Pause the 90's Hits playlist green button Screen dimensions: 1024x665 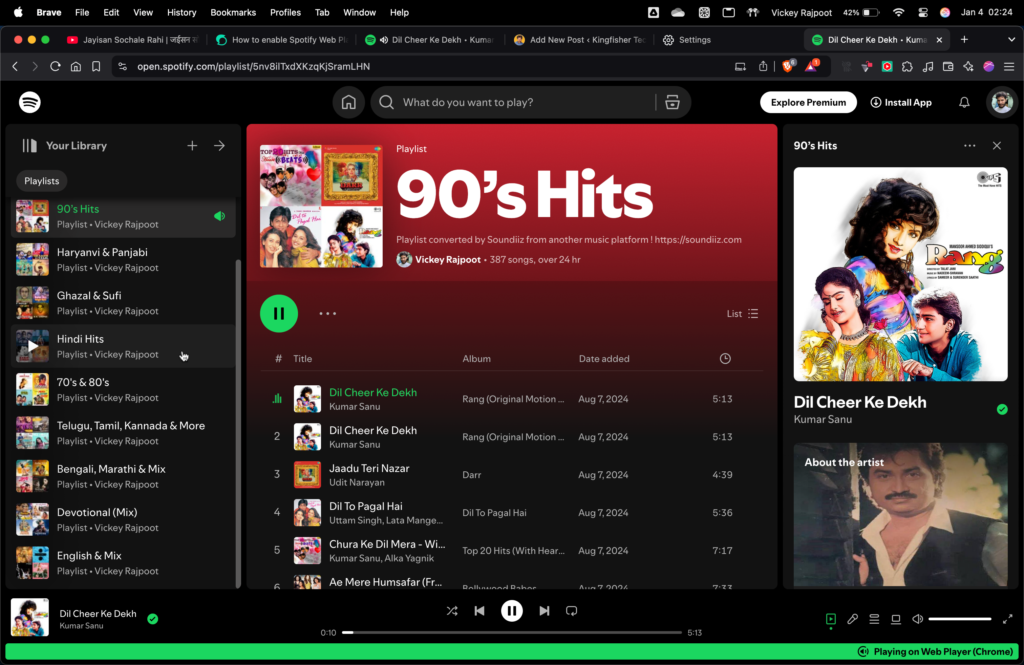click(x=279, y=314)
